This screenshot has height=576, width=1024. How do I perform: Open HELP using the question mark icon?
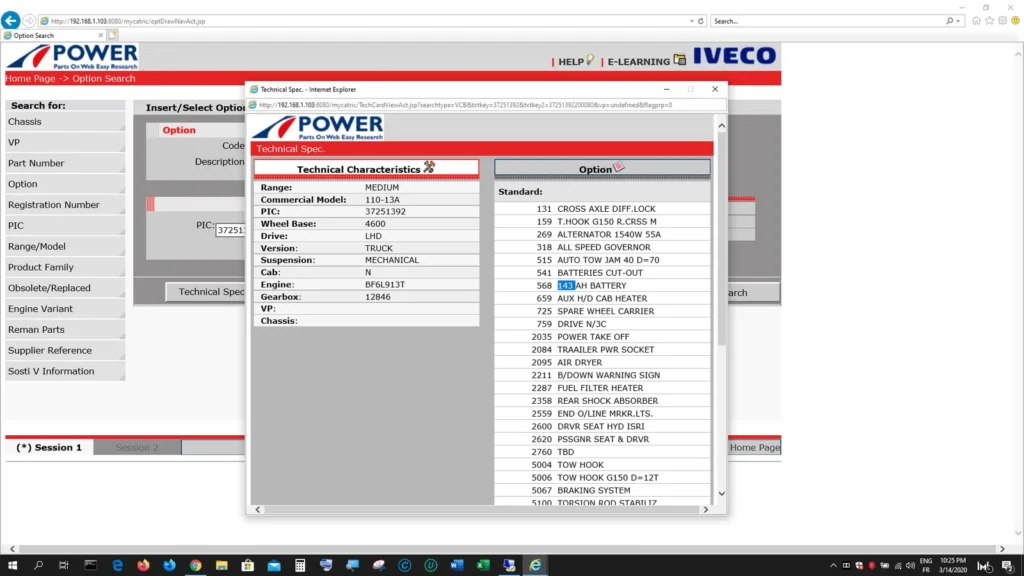click(x=591, y=60)
